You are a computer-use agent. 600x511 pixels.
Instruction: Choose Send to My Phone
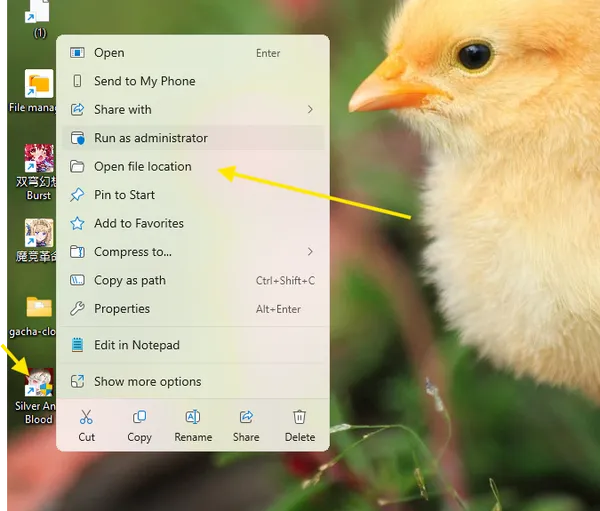pyautogui.click(x=144, y=81)
